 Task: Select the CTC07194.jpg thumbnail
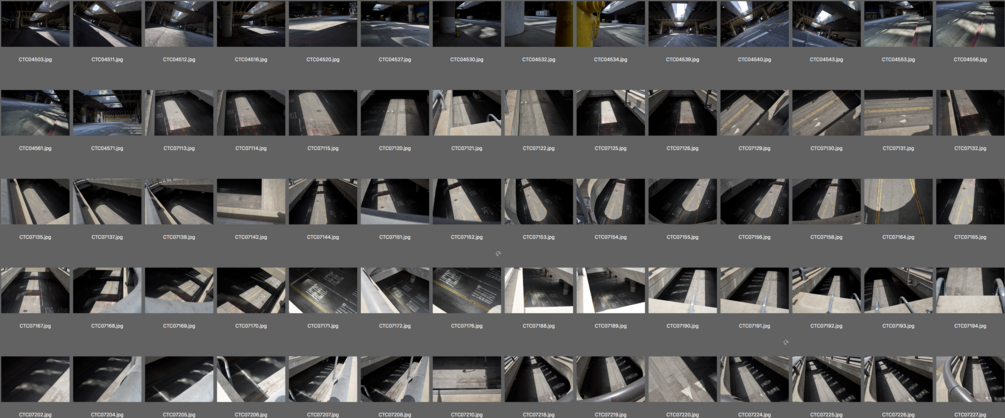point(970,290)
